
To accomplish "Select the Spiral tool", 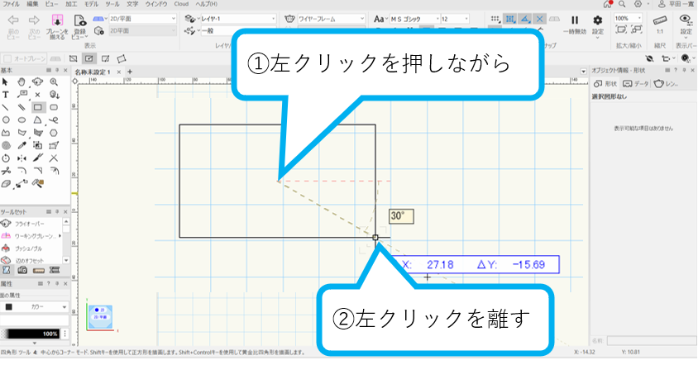I will (5, 145).
